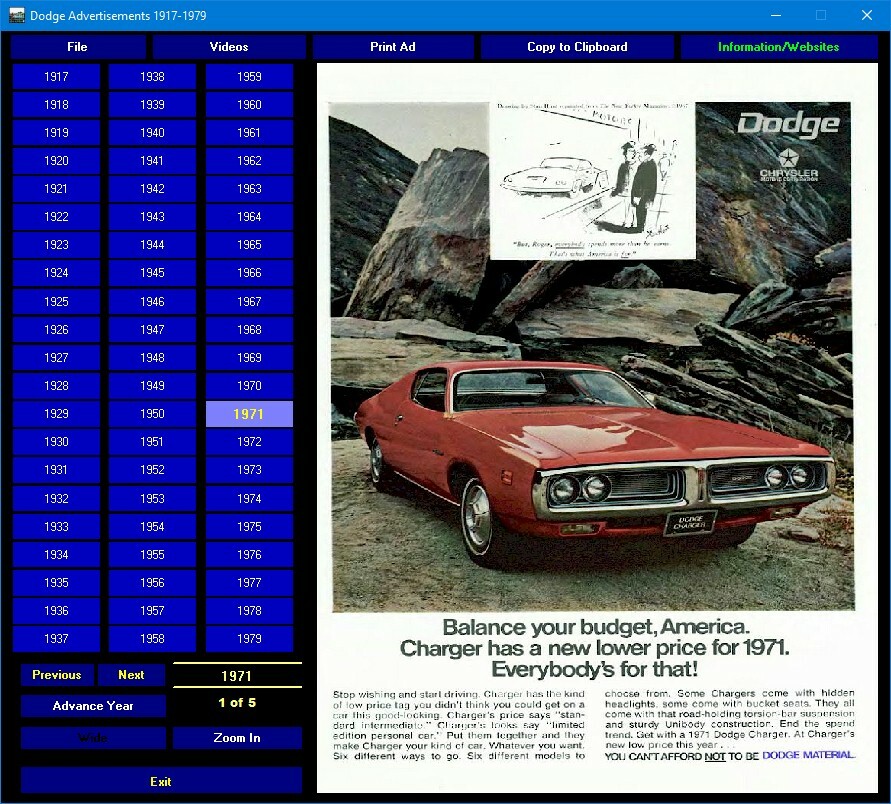Exit the application
Image resolution: width=891 pixels, height=804 pixels.
(160, 781)
